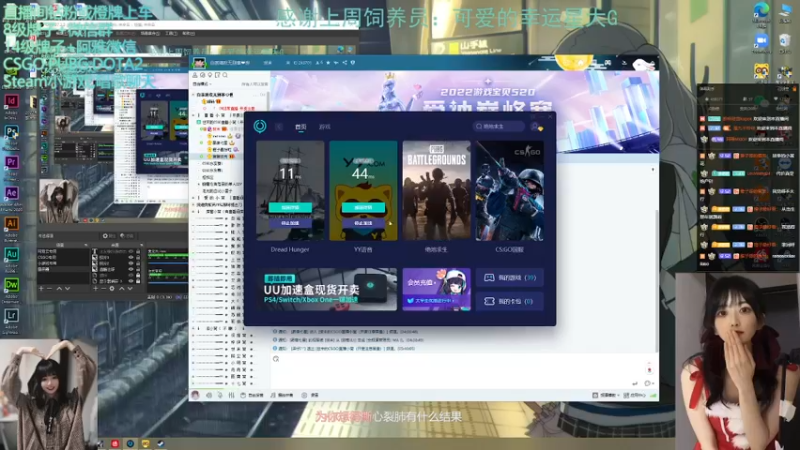Click the recording button in YY bottom toolbar
The height and width of the screenshot is (450, 800).
tap(310, 395)
